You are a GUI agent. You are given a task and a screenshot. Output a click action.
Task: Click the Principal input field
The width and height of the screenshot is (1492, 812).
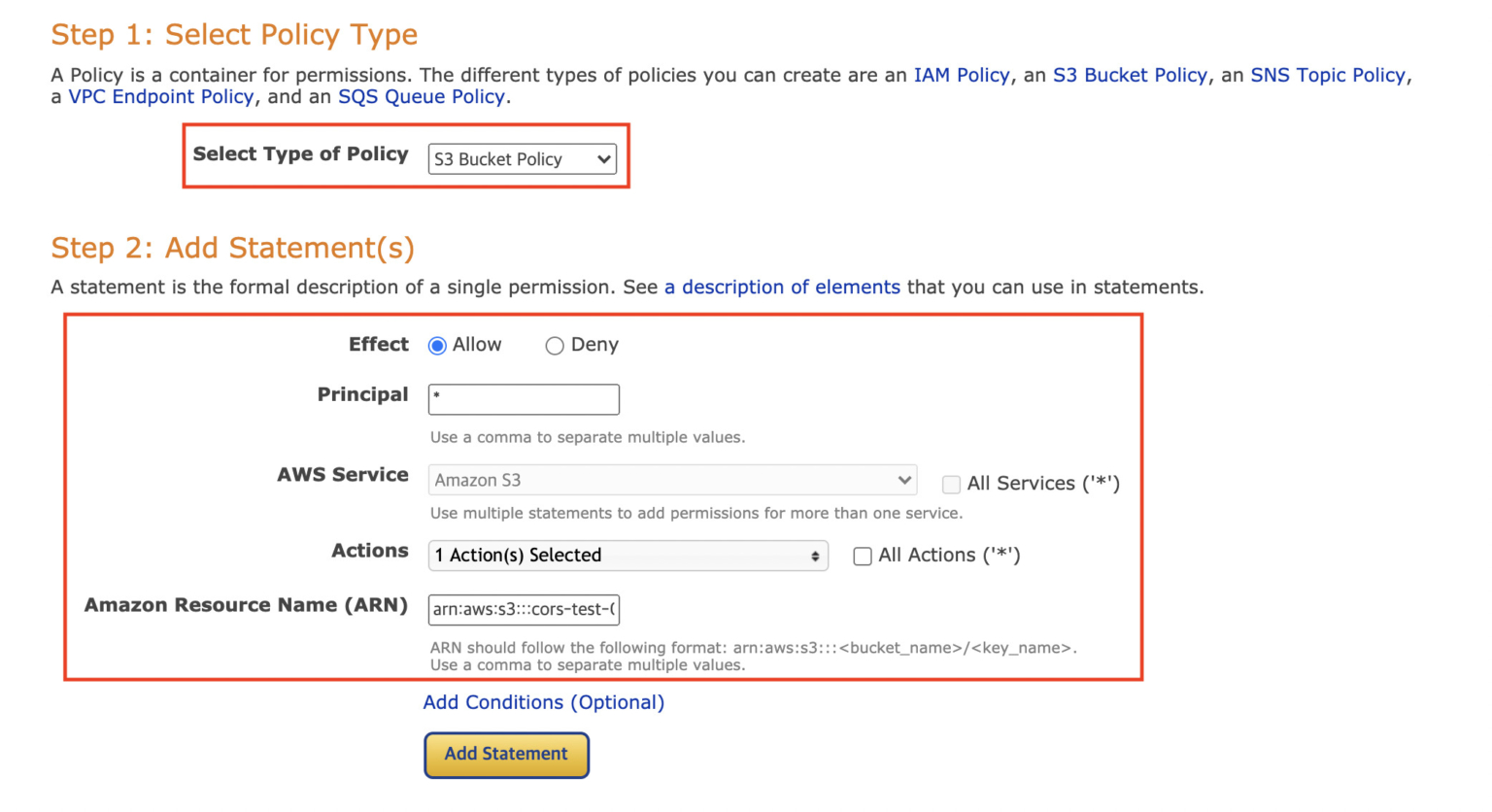tap(524, 399)
